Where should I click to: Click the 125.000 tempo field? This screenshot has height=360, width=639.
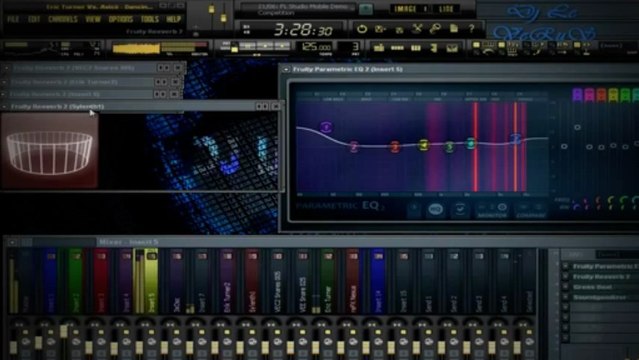(x=316, y=47)
